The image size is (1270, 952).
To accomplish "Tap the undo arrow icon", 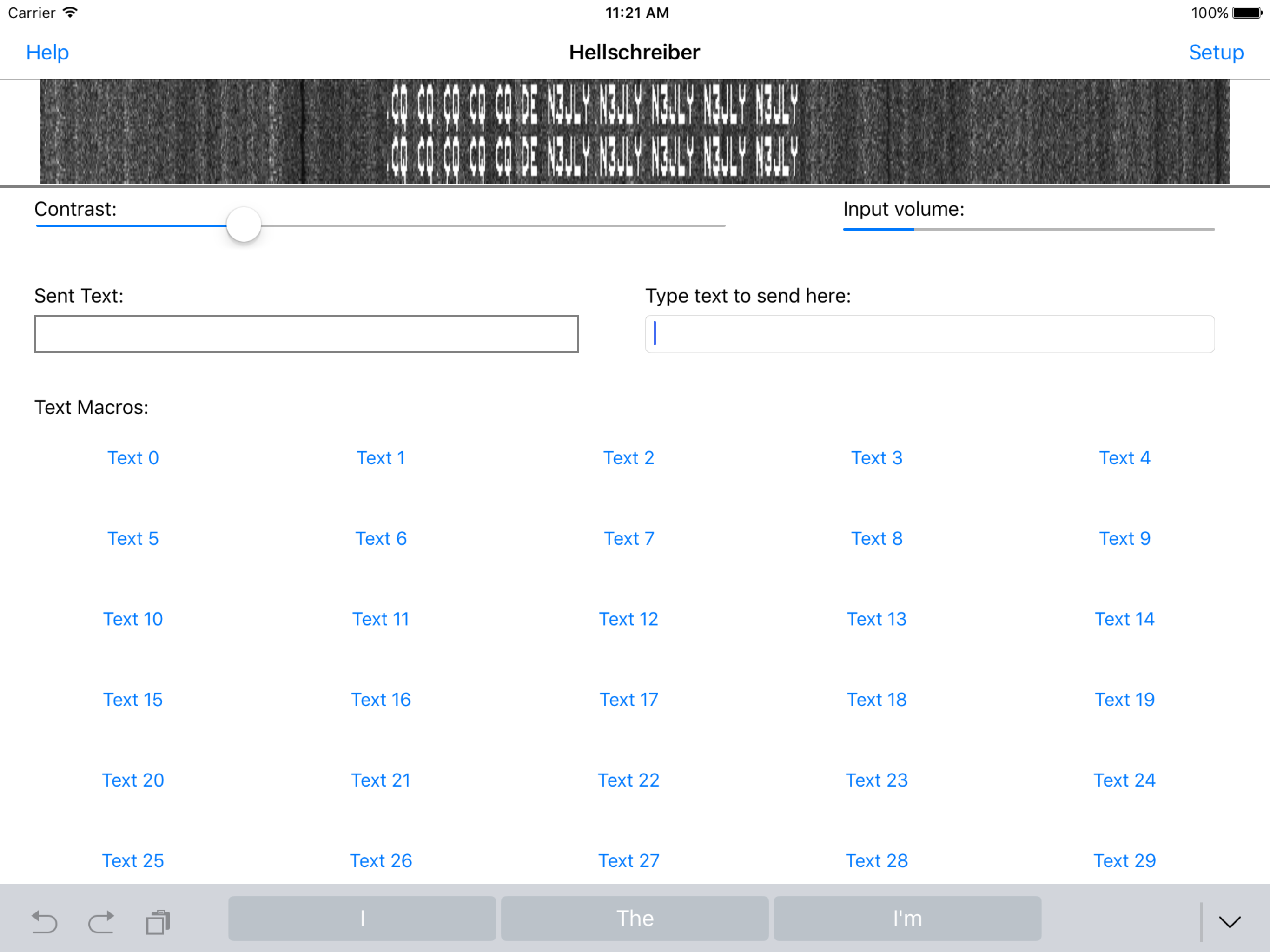I will pos(44,922).
